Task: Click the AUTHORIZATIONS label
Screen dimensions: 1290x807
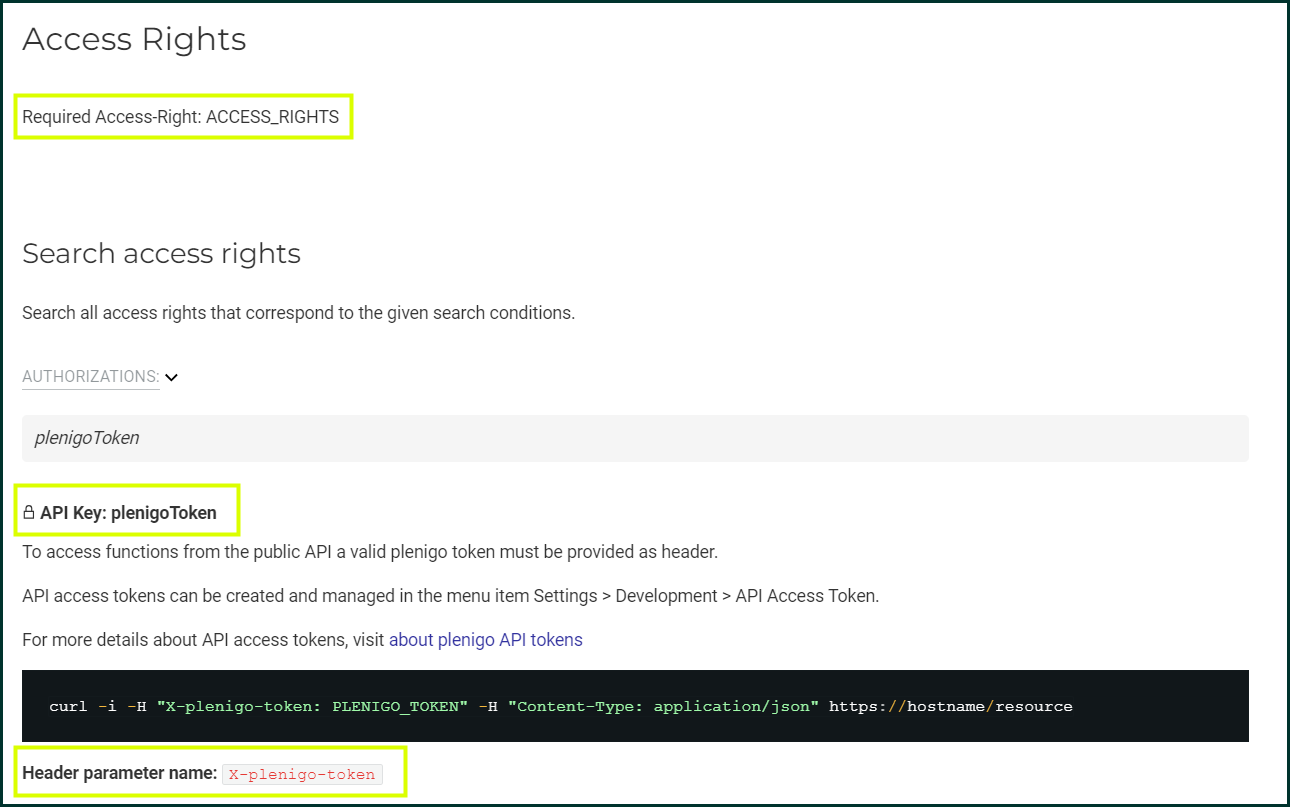Action: coord(91,377)
